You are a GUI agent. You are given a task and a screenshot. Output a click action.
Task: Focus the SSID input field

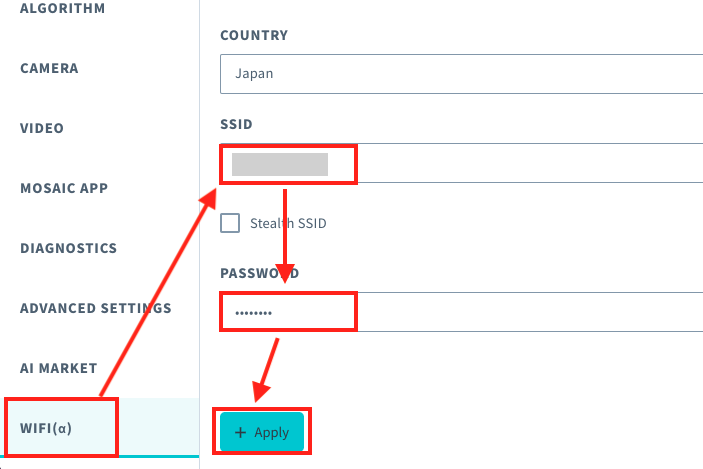tap(461, 163)
